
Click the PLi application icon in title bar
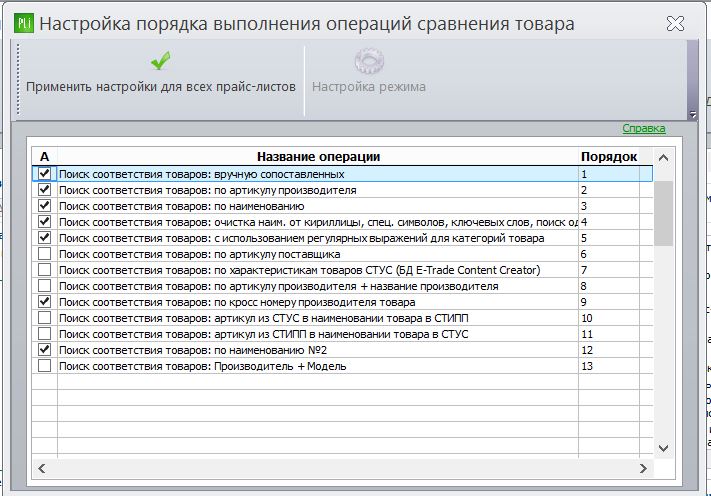pos(24,23)
